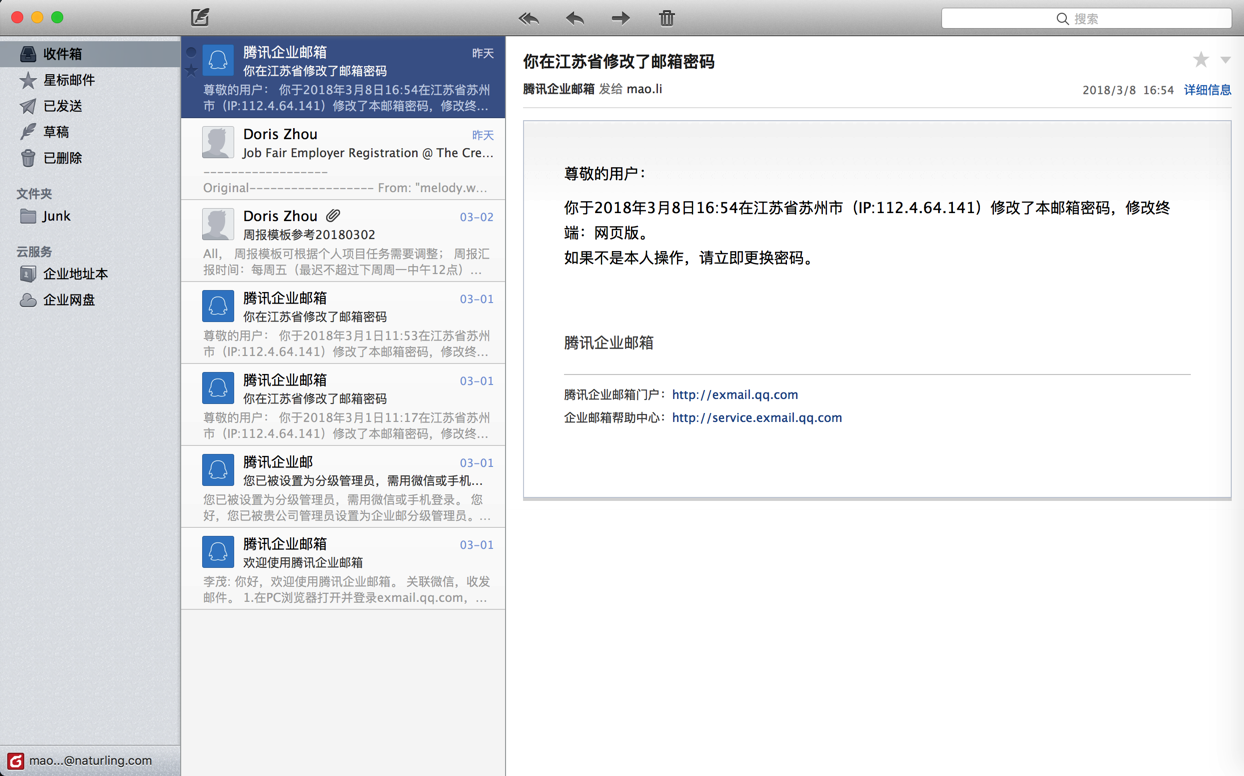
Task: Click the 昨天 date on Doris Zhou's Job Fair email
Action: pyautogui.click(x=483, y=135)
